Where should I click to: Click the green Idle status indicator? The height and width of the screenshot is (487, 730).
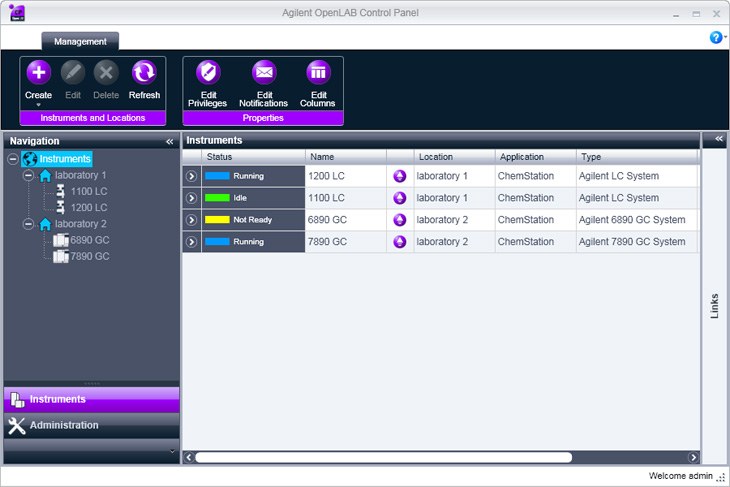(x=217, y=198)
